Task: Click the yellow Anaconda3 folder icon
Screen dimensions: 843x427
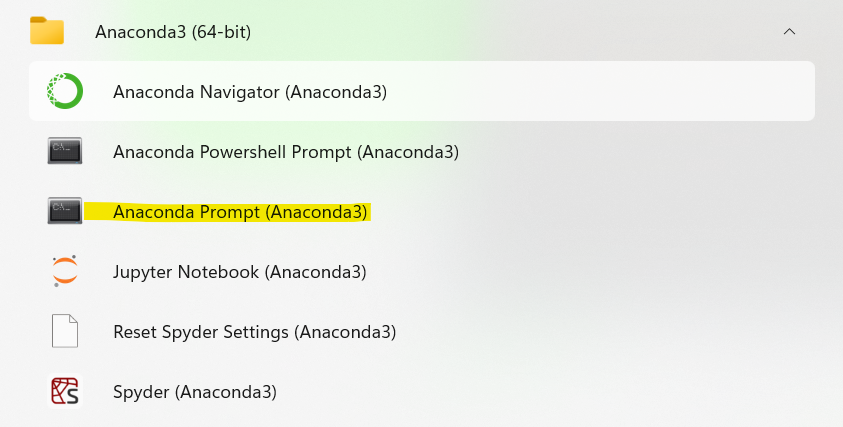Action: pyautogui.click(x=47, y=31)
